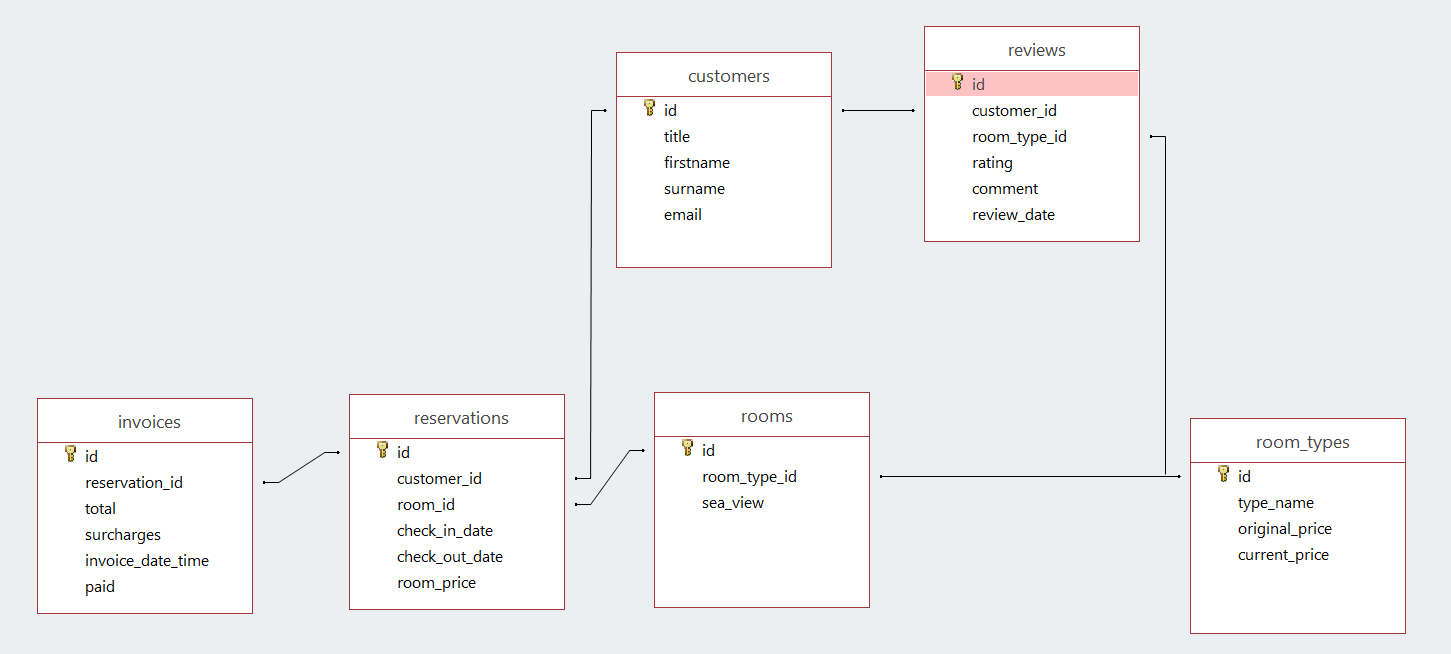Select the highlighted id row in reviews
Image resolution: width=1451 pixels, height=654 pixels.
pyautogui.click(x=1031, y=83)
